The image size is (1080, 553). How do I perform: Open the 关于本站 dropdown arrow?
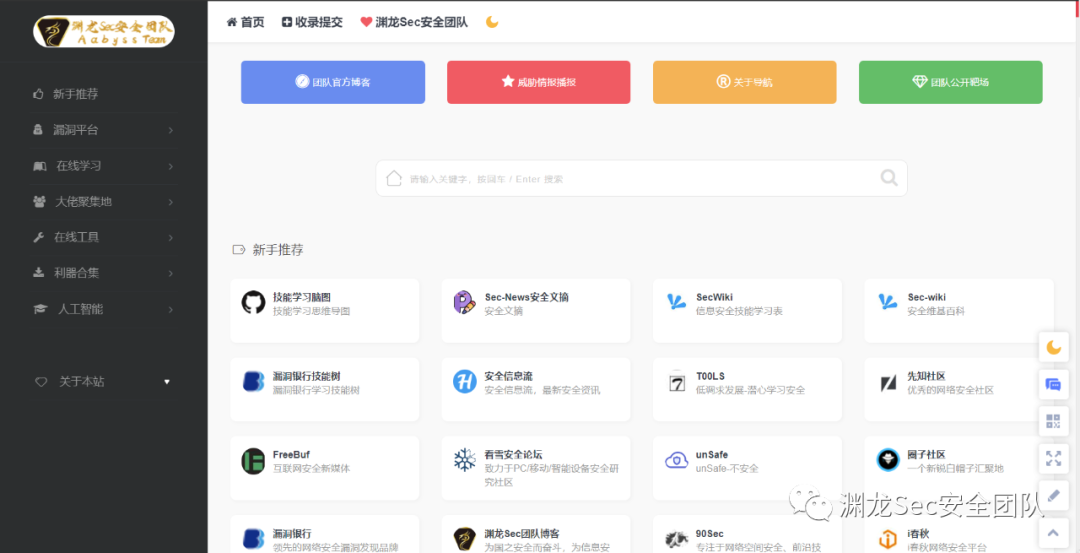coord(167,382)
